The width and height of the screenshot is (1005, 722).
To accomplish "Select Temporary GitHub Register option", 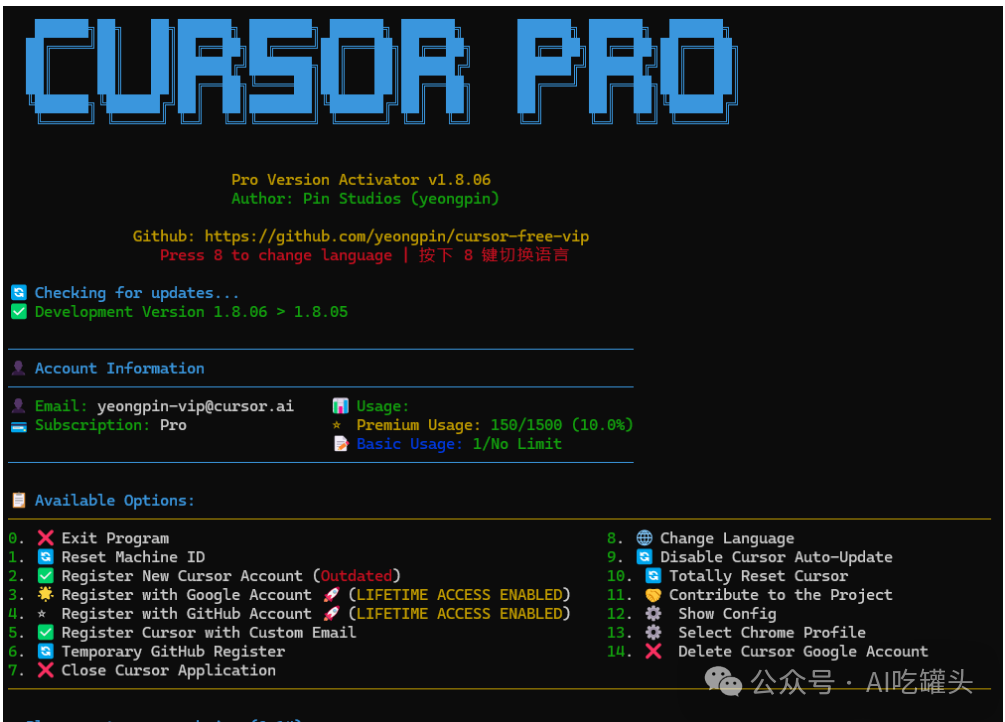I will (x=173, y=652).
